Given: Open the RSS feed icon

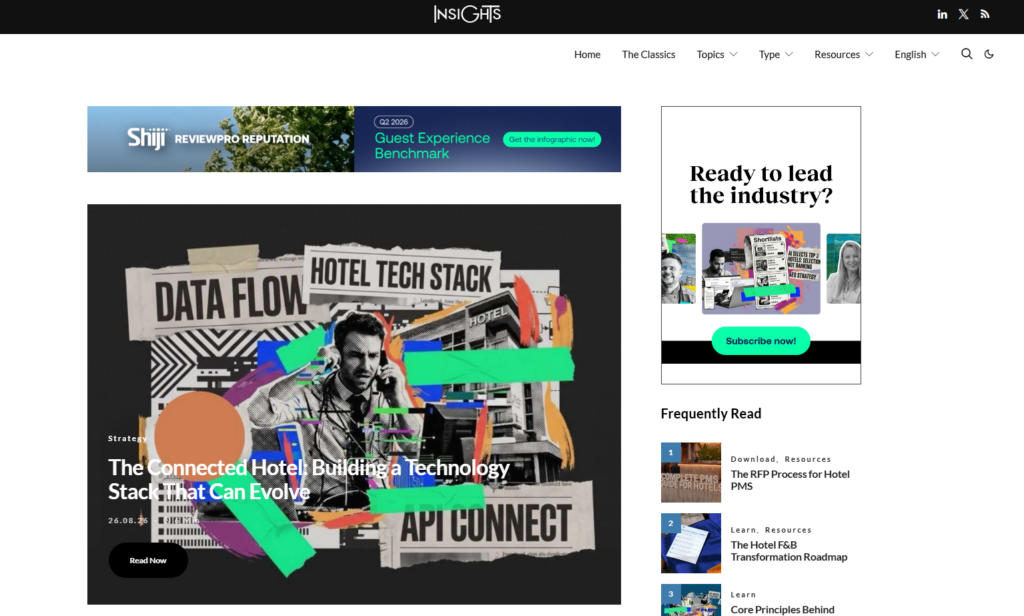Looking at the screenshot, I should click(x=985, y=14).
